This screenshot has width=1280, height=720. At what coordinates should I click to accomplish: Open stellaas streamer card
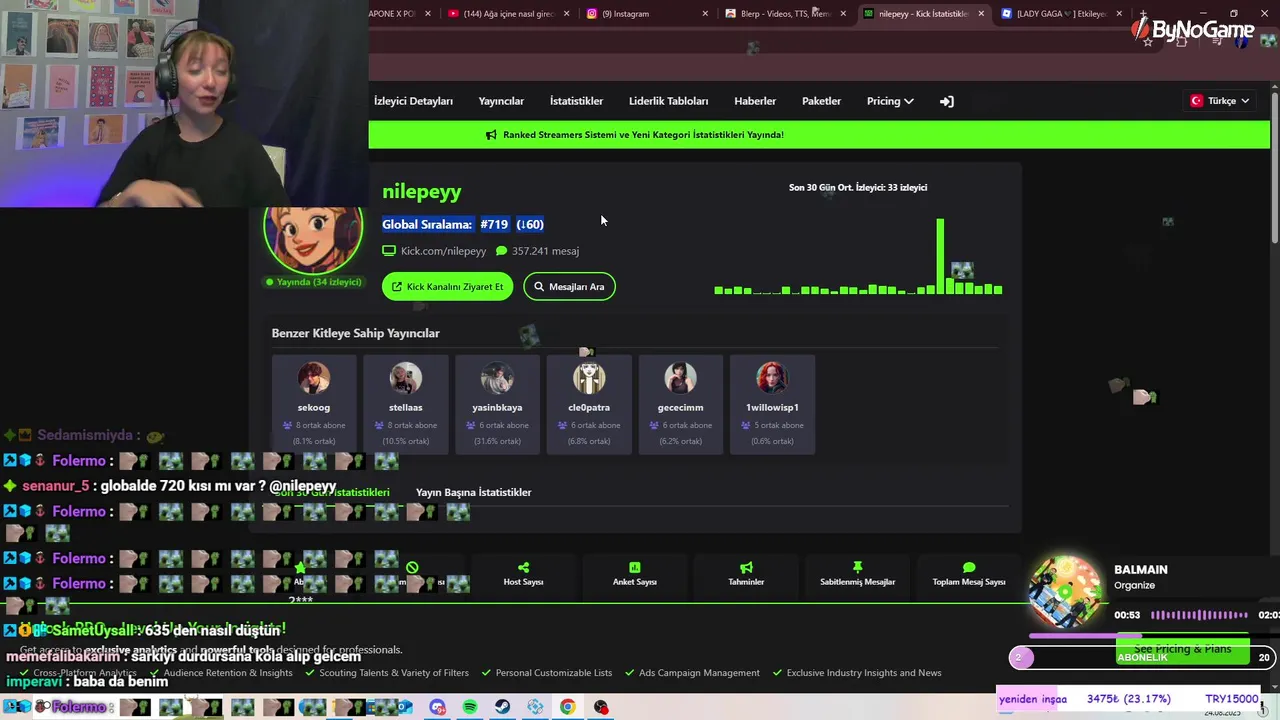coord(405,404)
